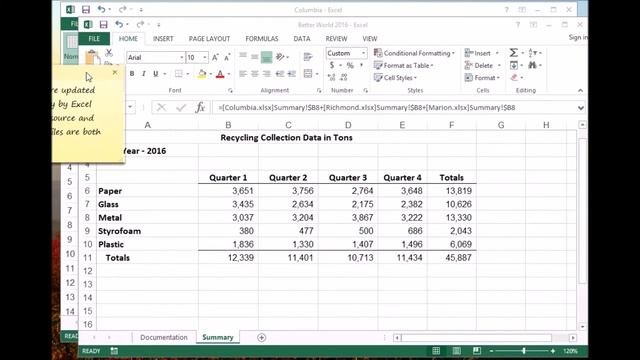Screen dimensions: 640x360
Task: Switch to the DATA ribbon tab
Action: click(302, 38)
